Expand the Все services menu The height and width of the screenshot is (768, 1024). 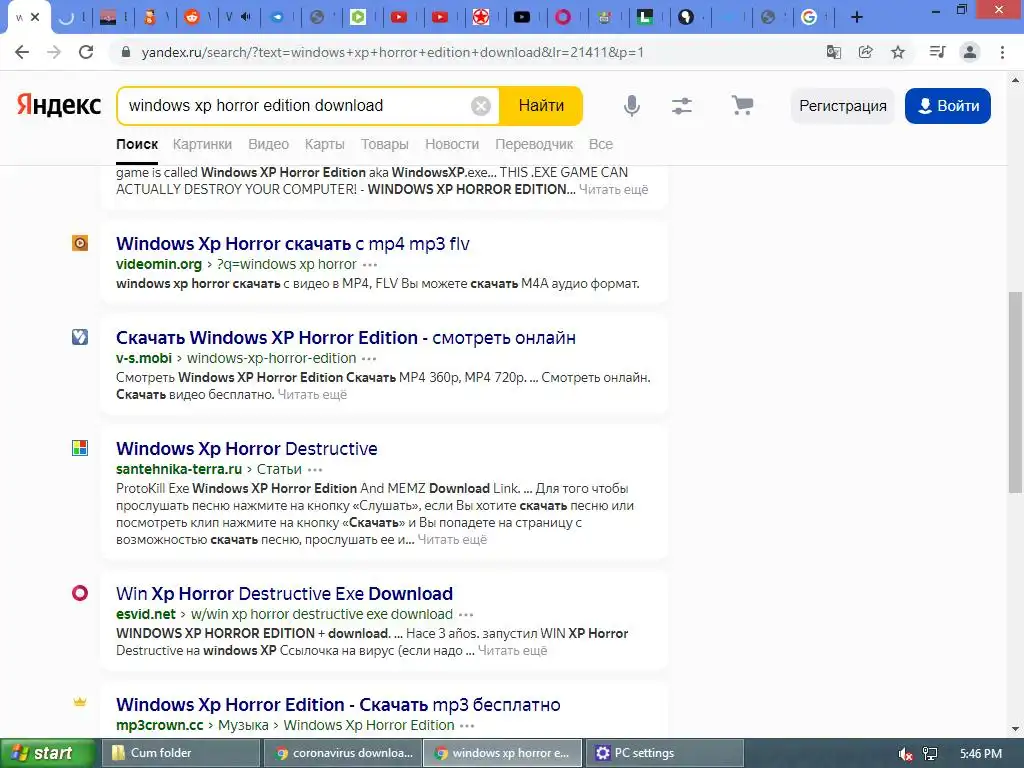(x=601, y=144)
